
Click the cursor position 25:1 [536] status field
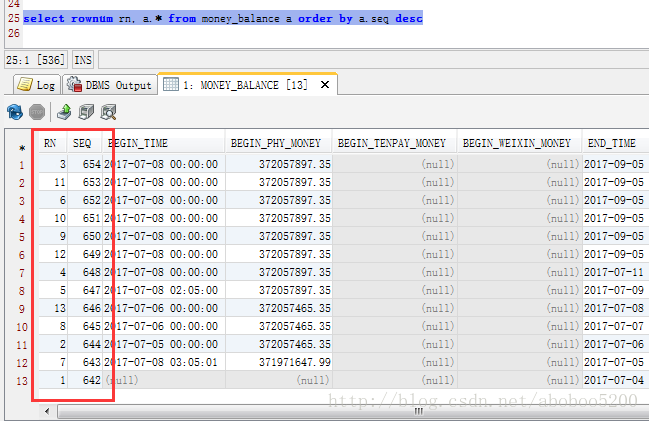[x=36, y=60]
